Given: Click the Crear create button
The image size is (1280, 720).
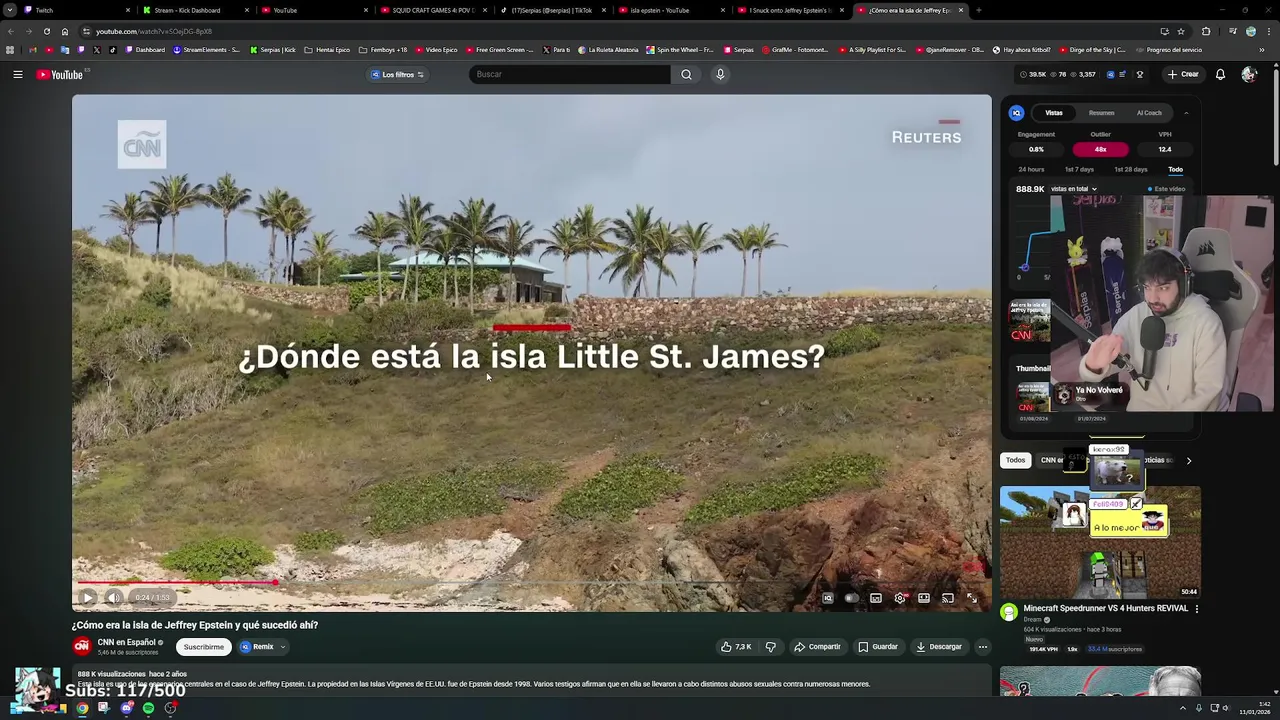Looking at the screenshot, I should point(1182,74).
